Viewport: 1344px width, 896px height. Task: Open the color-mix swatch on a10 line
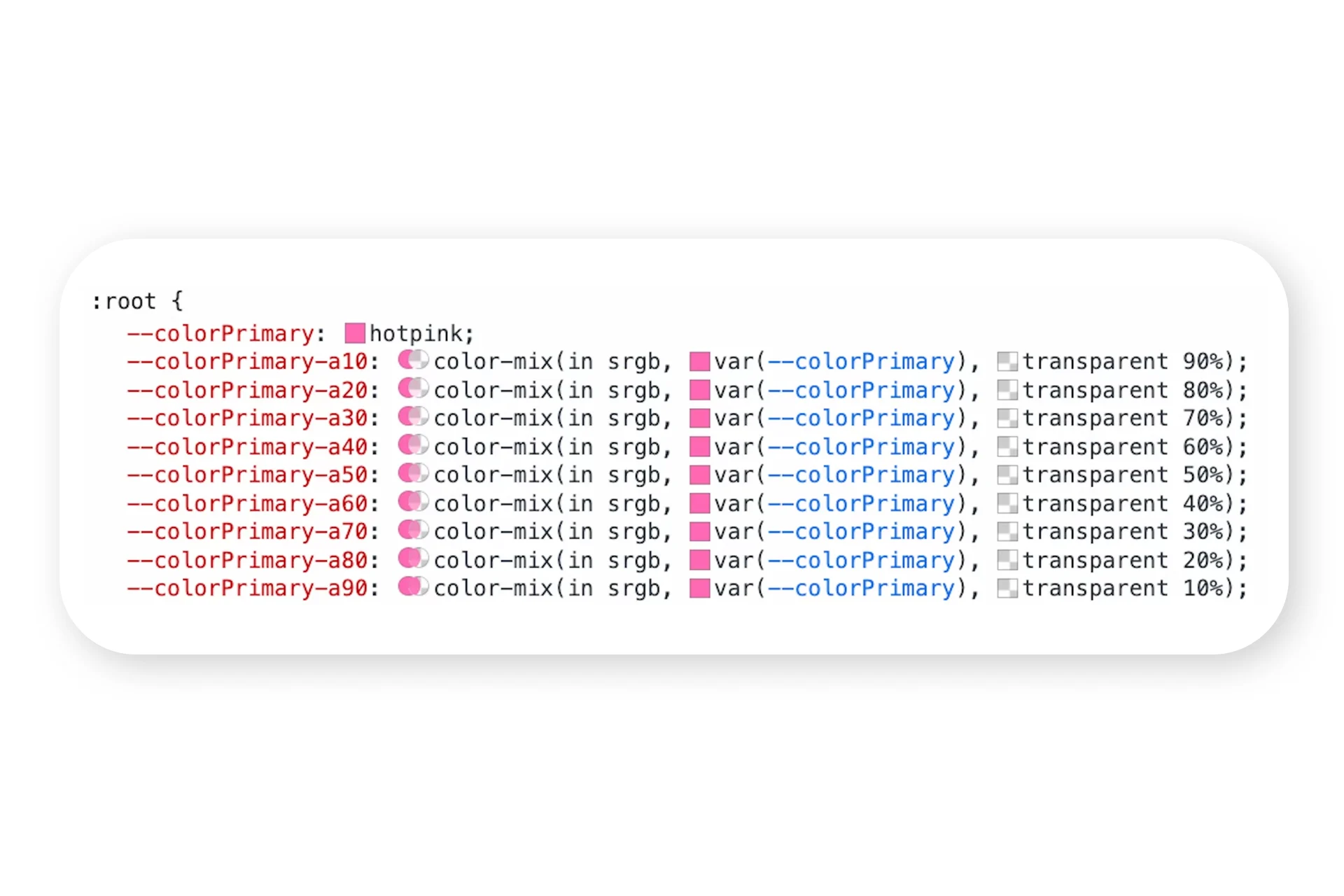pos(413,360)
